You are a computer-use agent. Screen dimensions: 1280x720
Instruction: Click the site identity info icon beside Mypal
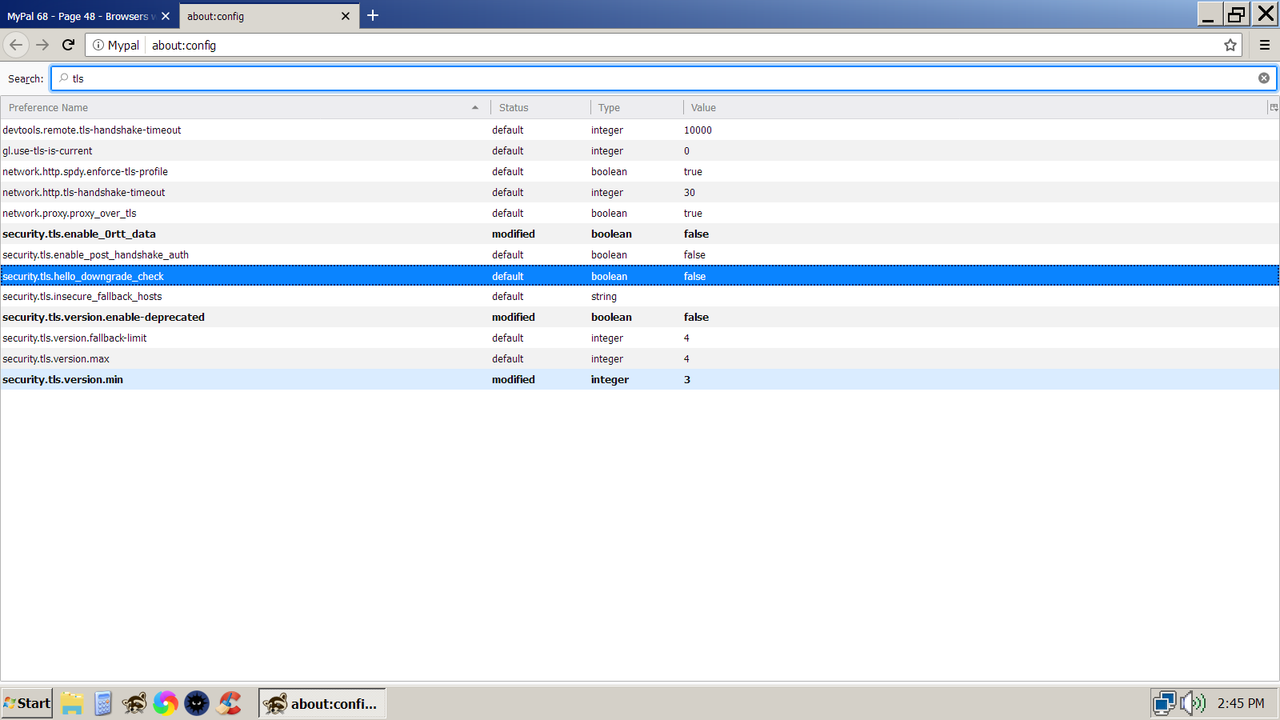[98, 45]
